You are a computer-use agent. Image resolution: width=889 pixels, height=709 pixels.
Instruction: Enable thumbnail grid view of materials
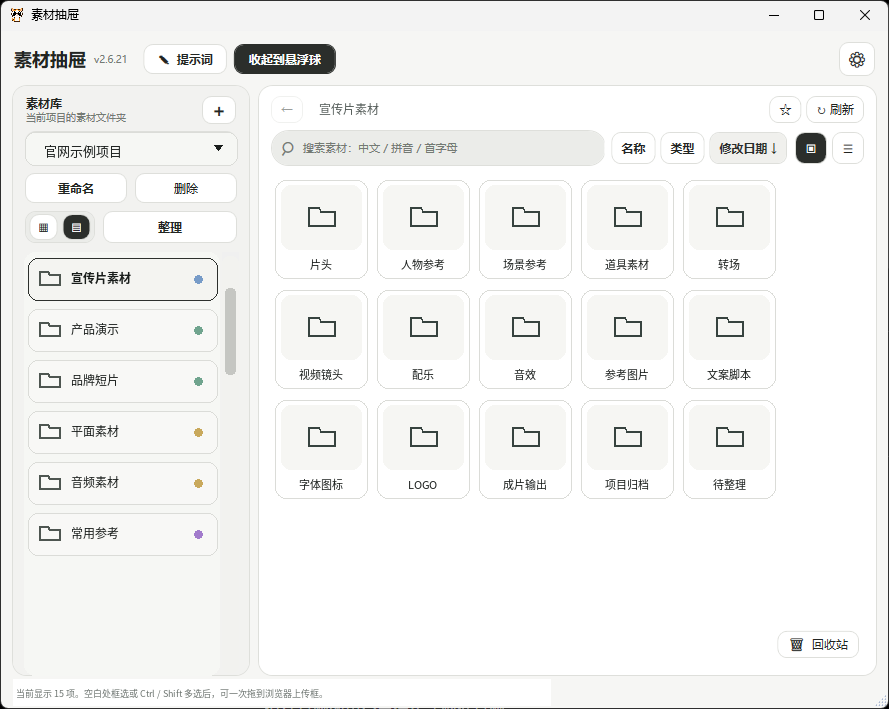[x=811, y=148]
